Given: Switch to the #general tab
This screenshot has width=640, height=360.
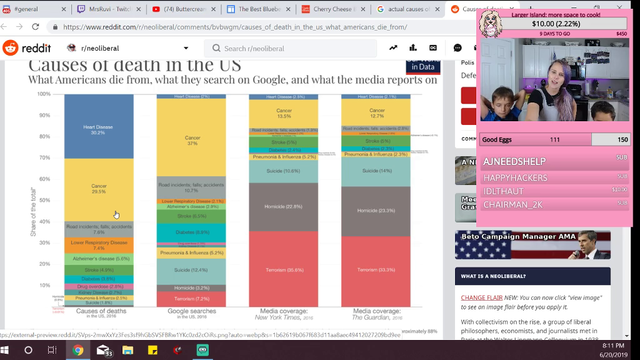Looking at the screenshot, I should pyautogui.click(x=33, y=9).
